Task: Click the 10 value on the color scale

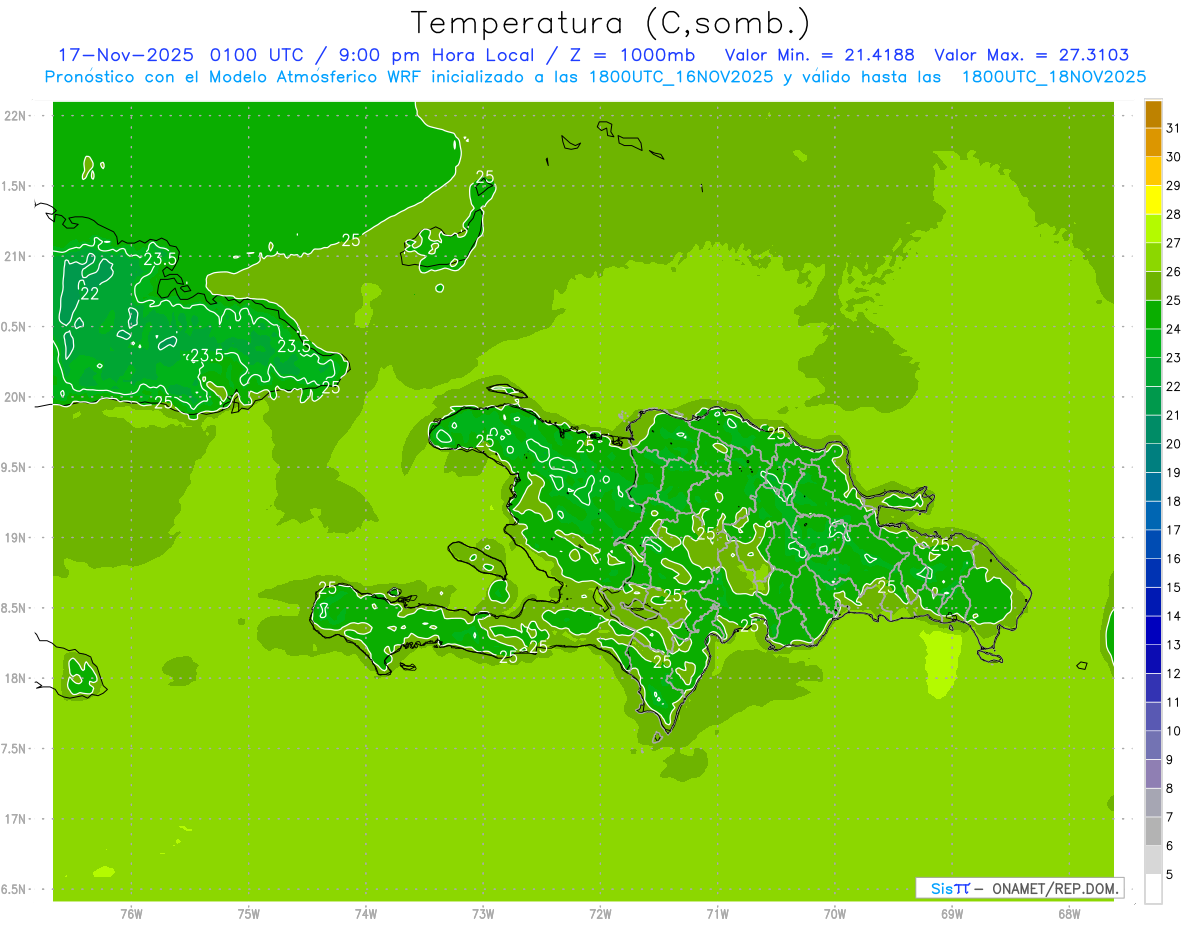Action: [1173, 731]
